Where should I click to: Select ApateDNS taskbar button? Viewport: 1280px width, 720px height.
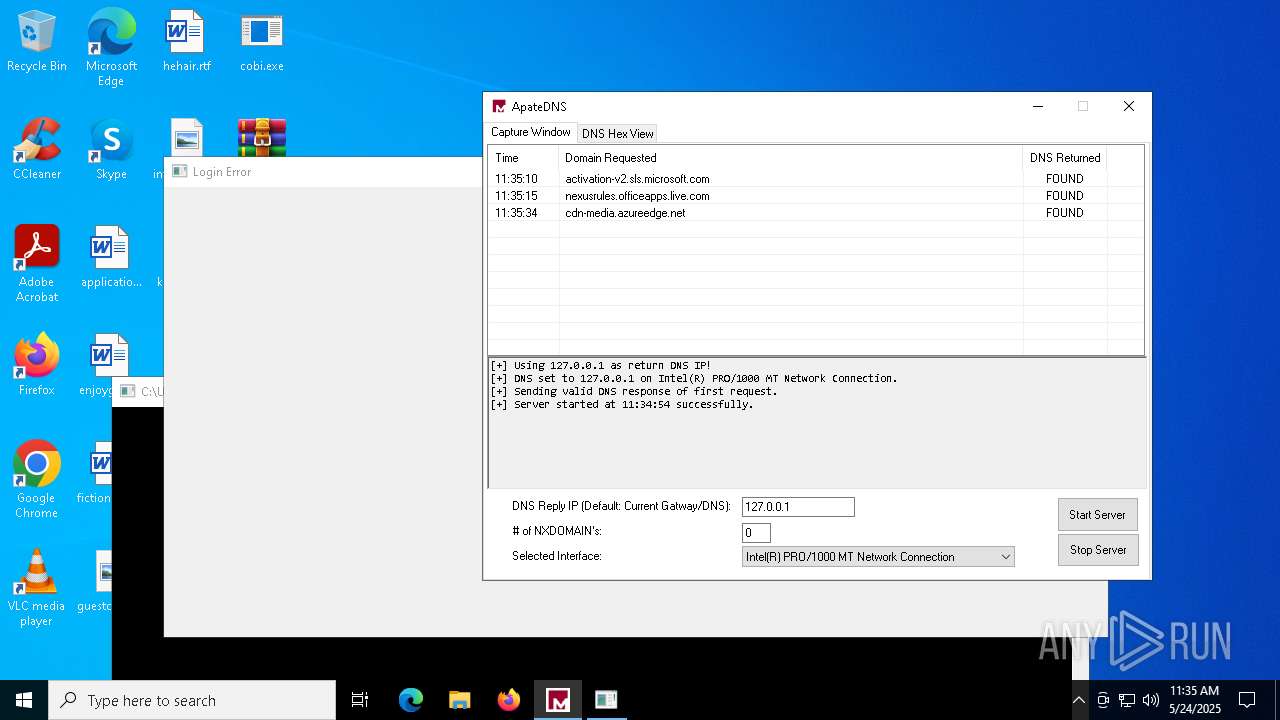[557, 700]
